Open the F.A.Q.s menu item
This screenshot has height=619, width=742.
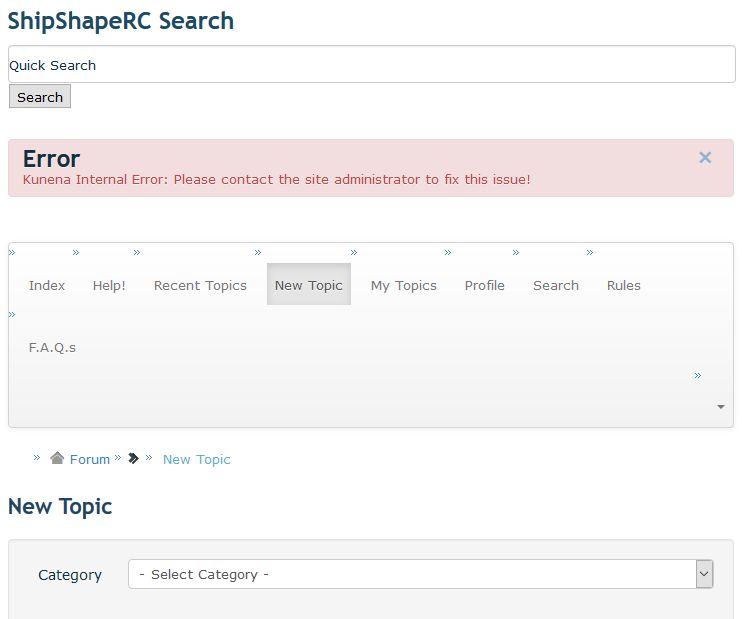[x=52, y=347]
